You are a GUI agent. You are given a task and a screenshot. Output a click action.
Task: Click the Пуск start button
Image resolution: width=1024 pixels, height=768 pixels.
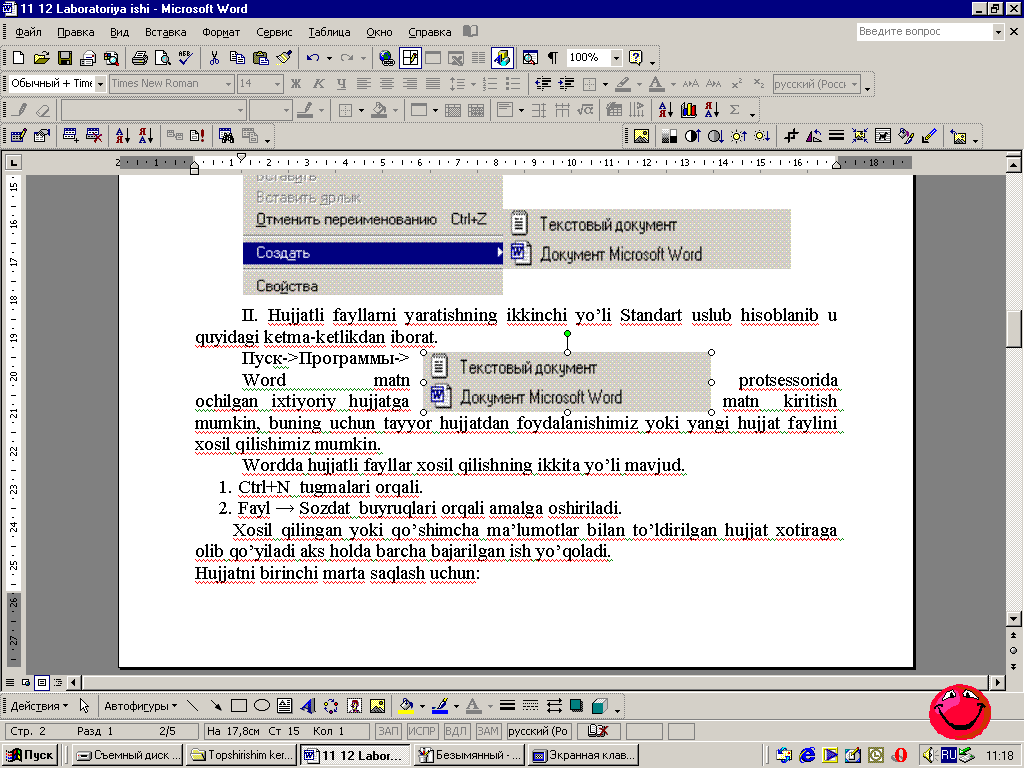pos(32,755)
